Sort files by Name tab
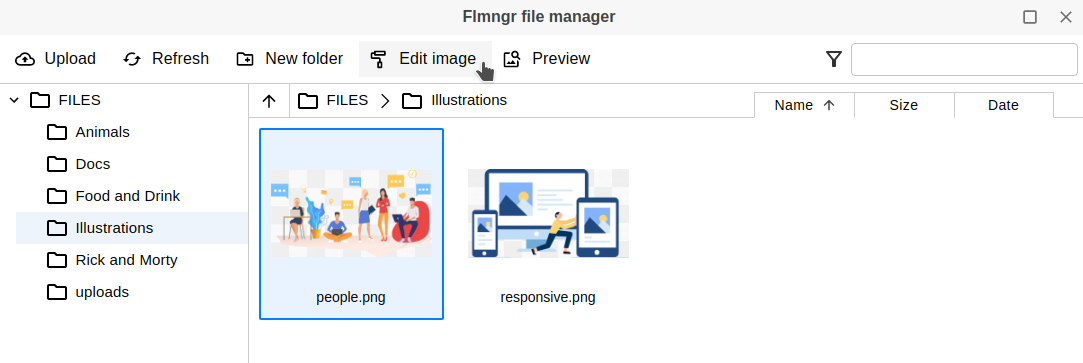 (x=805, y=106)
